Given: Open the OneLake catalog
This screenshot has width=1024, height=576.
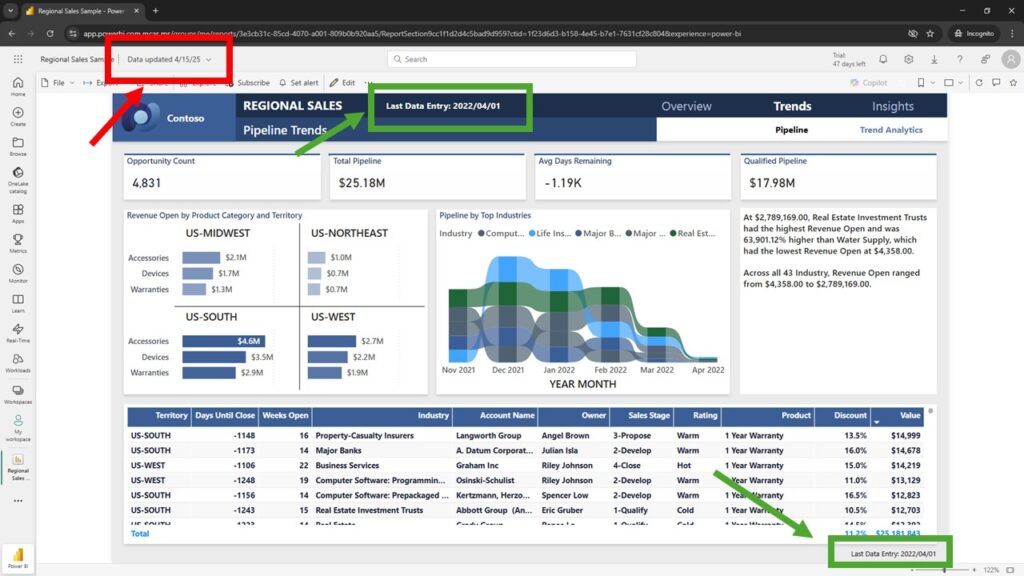Looking at the screenshot, I should (x=18, y=180).
